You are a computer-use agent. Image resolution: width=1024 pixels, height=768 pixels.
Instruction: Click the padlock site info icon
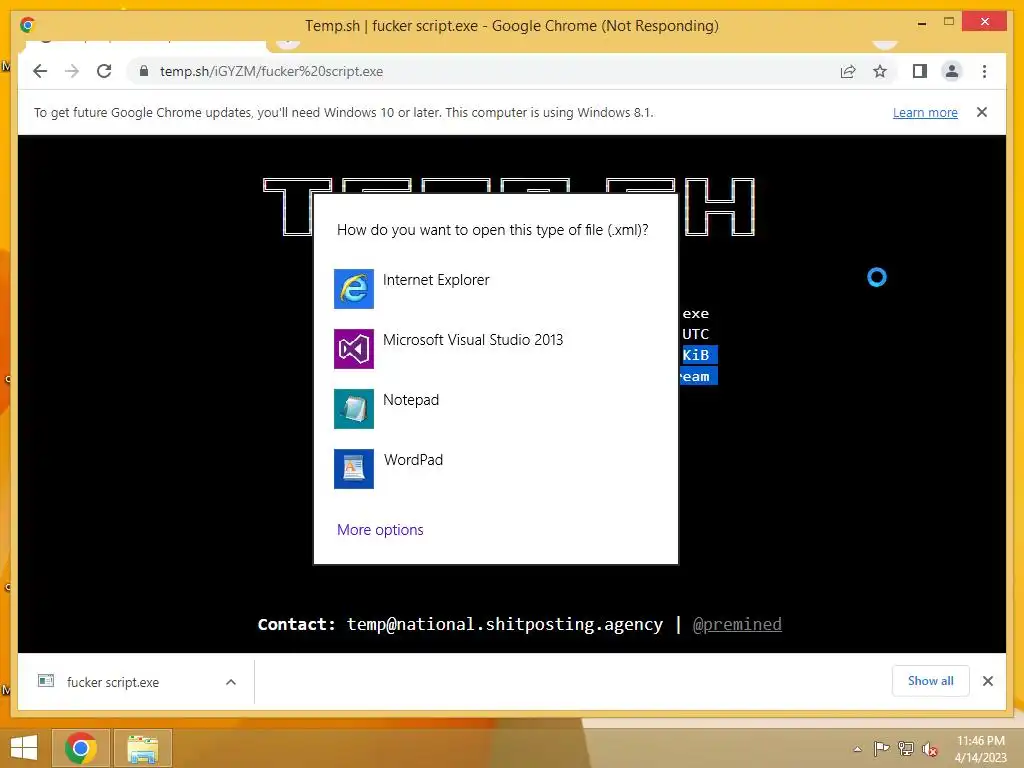click(x=144, y=71)
